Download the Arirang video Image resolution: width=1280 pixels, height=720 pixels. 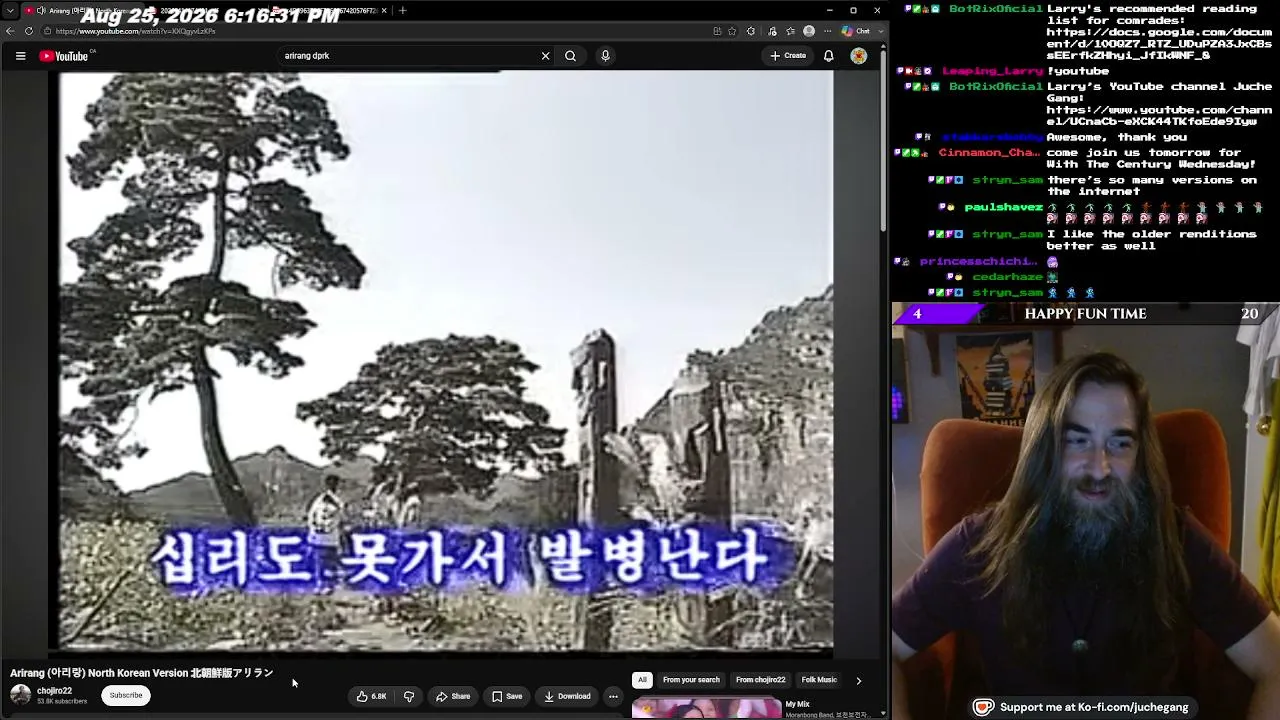click(567, 696)
